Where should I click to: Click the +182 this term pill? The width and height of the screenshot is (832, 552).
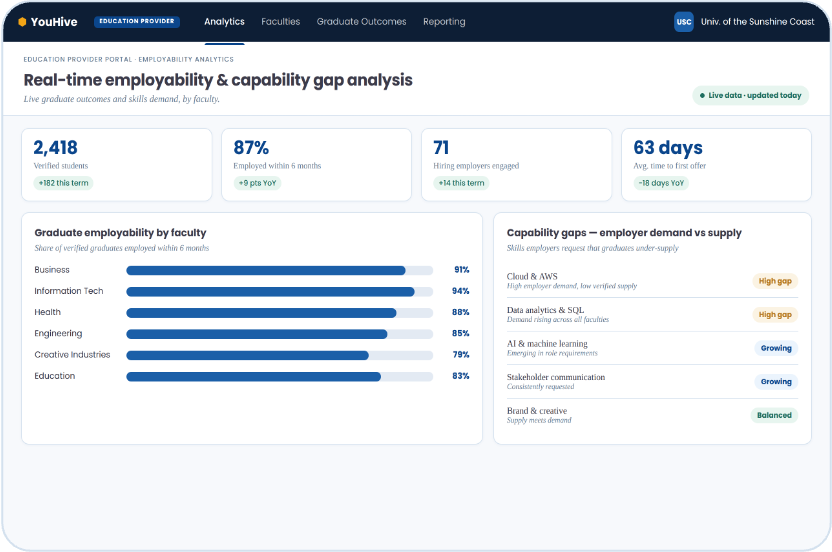[x=63, y=183]
